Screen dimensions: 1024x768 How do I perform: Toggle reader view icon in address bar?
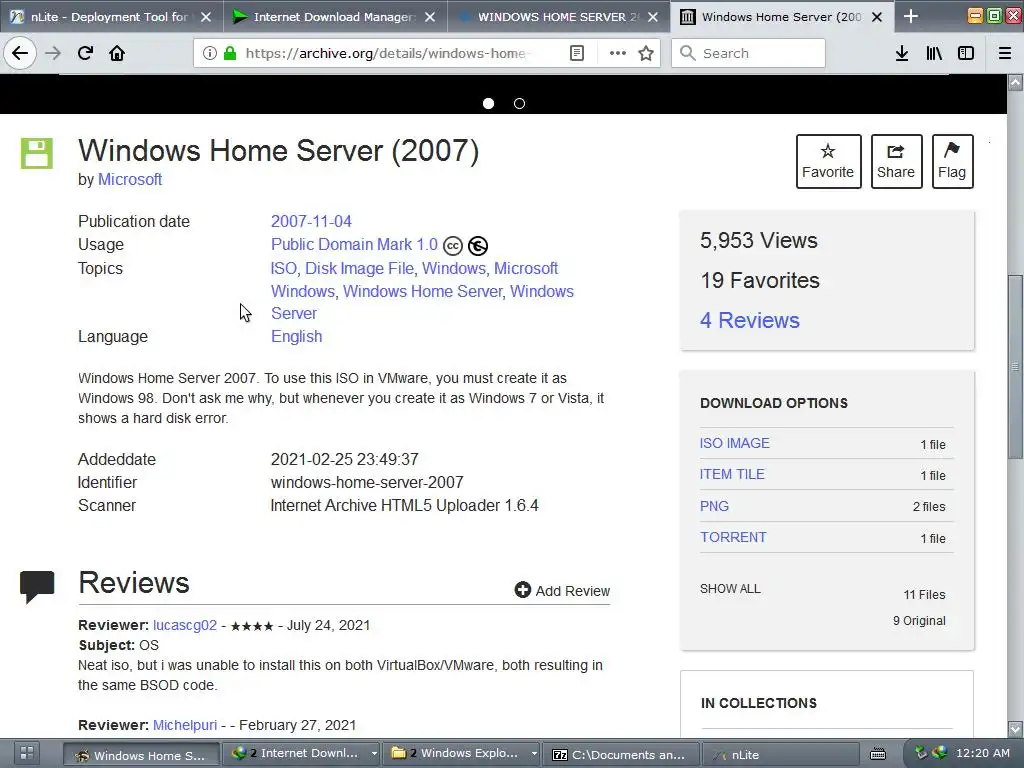[577, 53]
